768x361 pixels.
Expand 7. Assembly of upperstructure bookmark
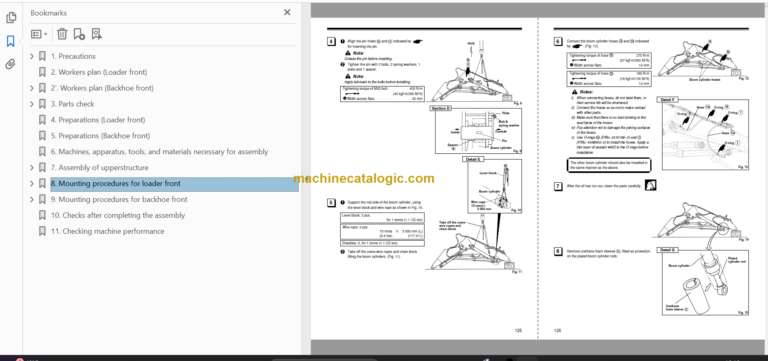pyautogui.click(x=32, y=168)
